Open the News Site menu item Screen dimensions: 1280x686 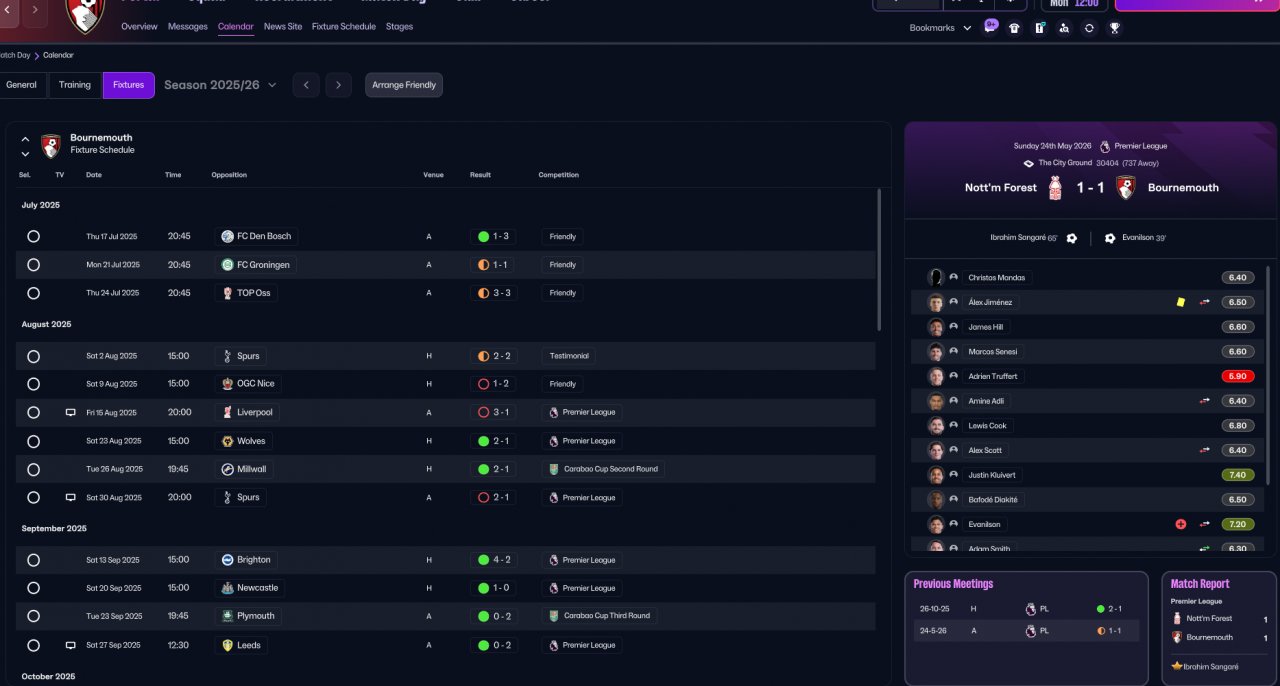283,27
